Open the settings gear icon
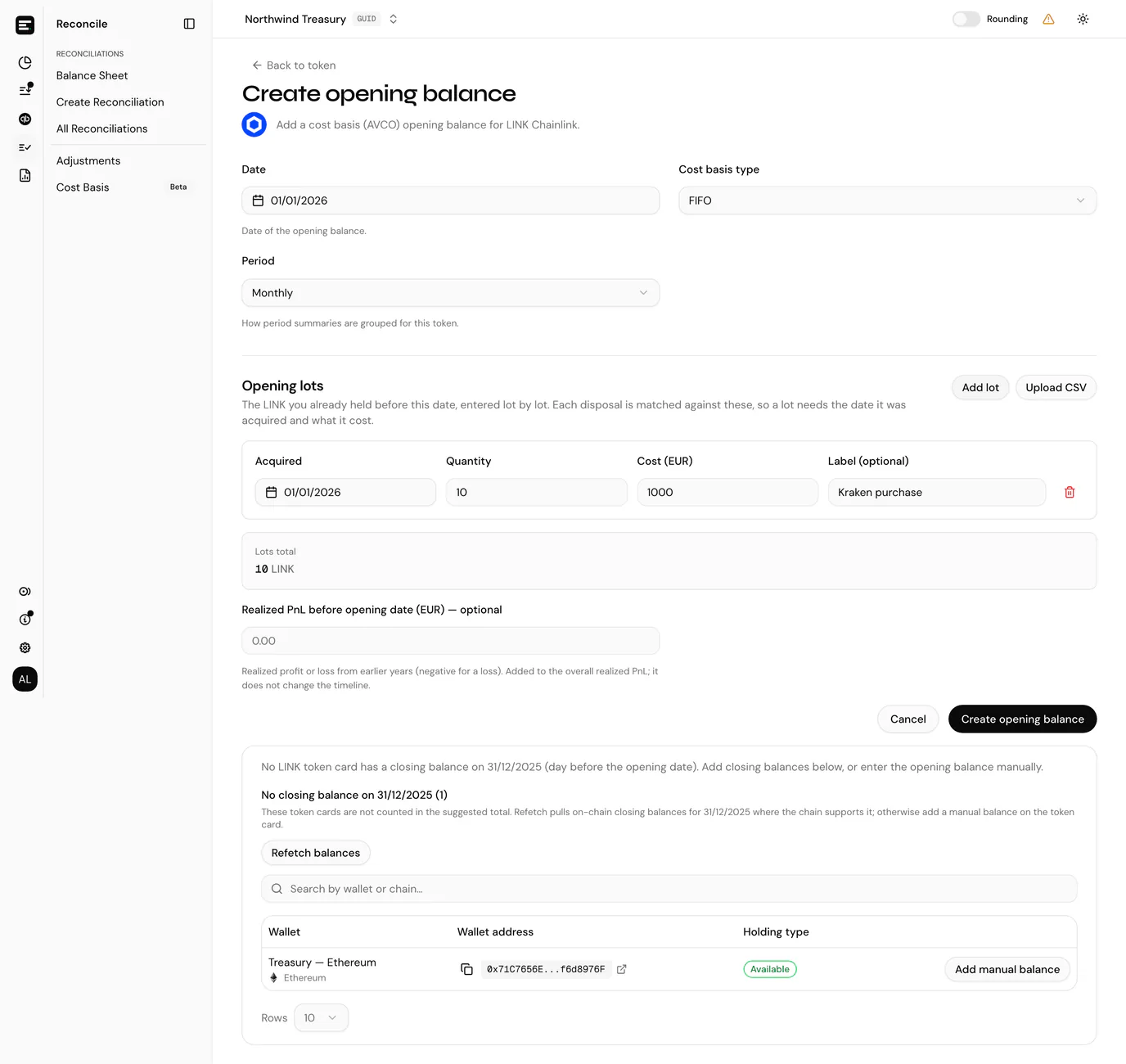The image size is (1126, 1064). click(x=25, y=647)
